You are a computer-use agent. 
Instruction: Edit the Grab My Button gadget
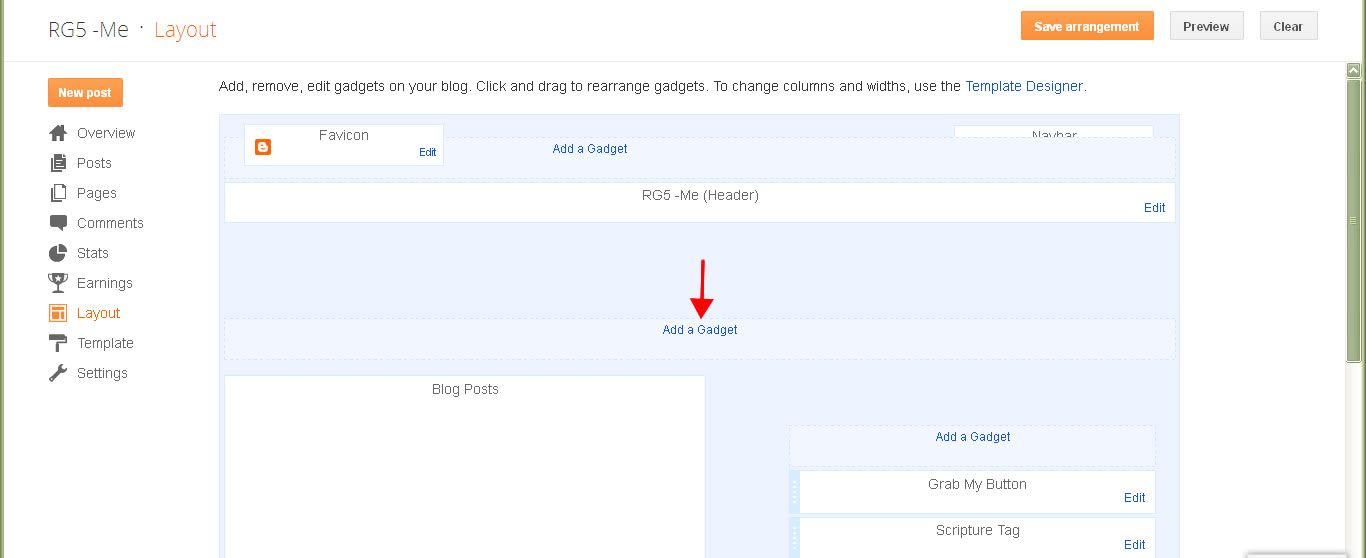1134,498
